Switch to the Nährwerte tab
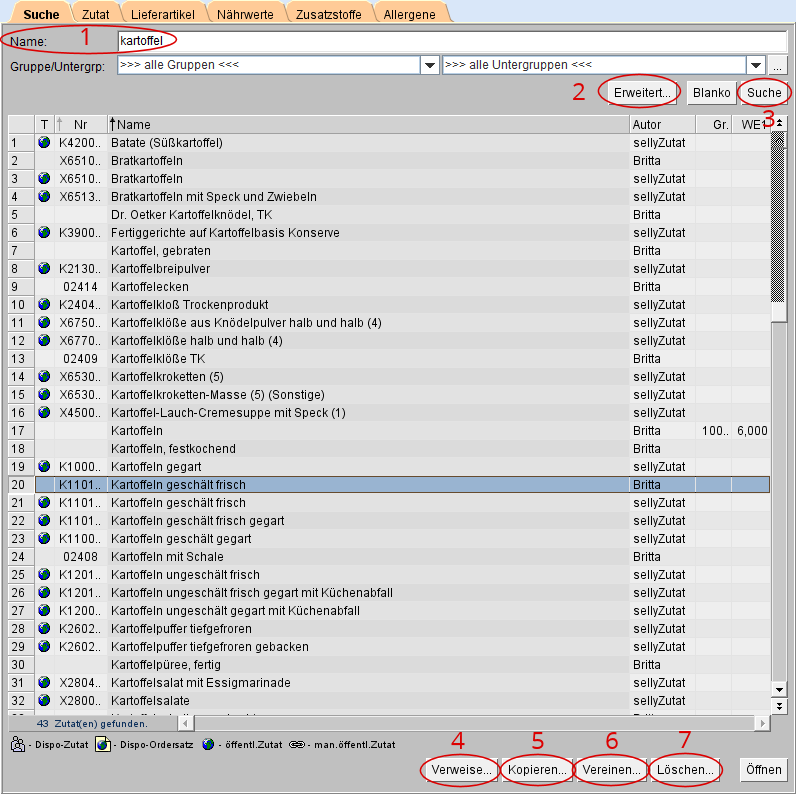Viewport: 796px width, 794px height. coord(245,14)
